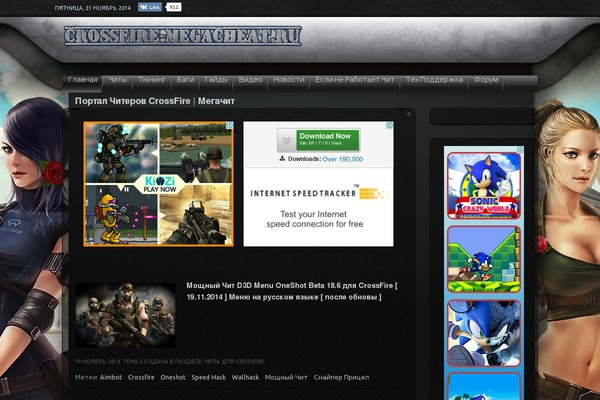This screenshot has width=600, height=400.
Task: Click the Снайпер Прицел tag
Action: pos(341,377)
